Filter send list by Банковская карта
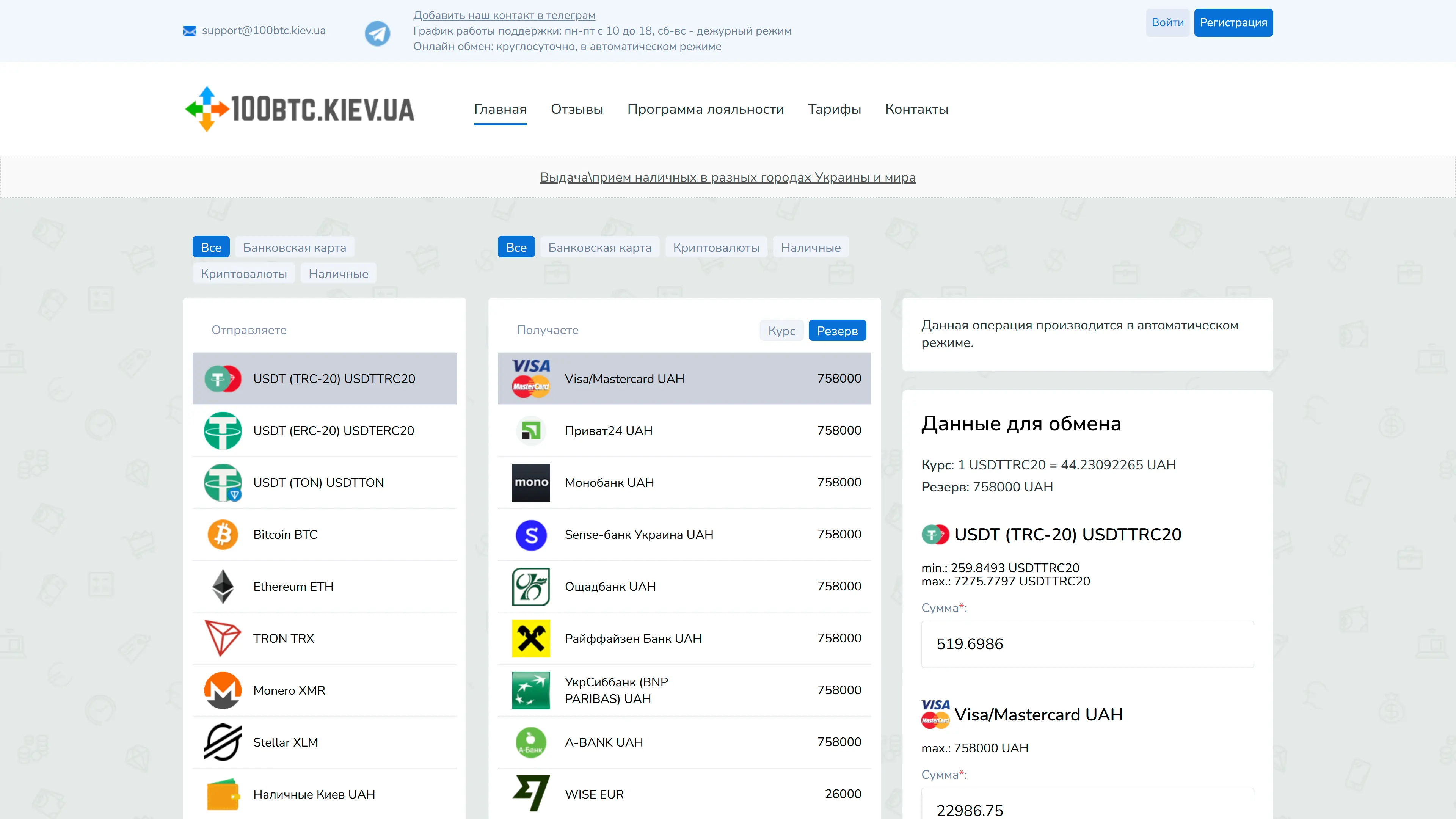1456x819 pixels. pos(295,247)
